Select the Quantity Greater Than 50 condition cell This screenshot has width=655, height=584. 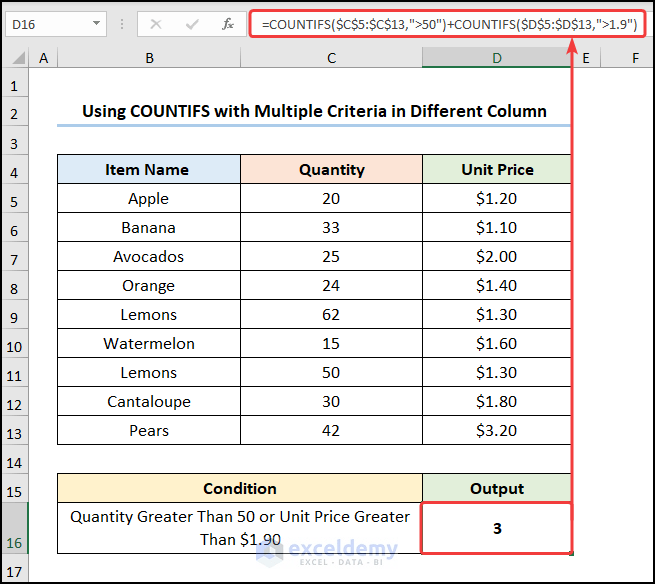(240, 528)
